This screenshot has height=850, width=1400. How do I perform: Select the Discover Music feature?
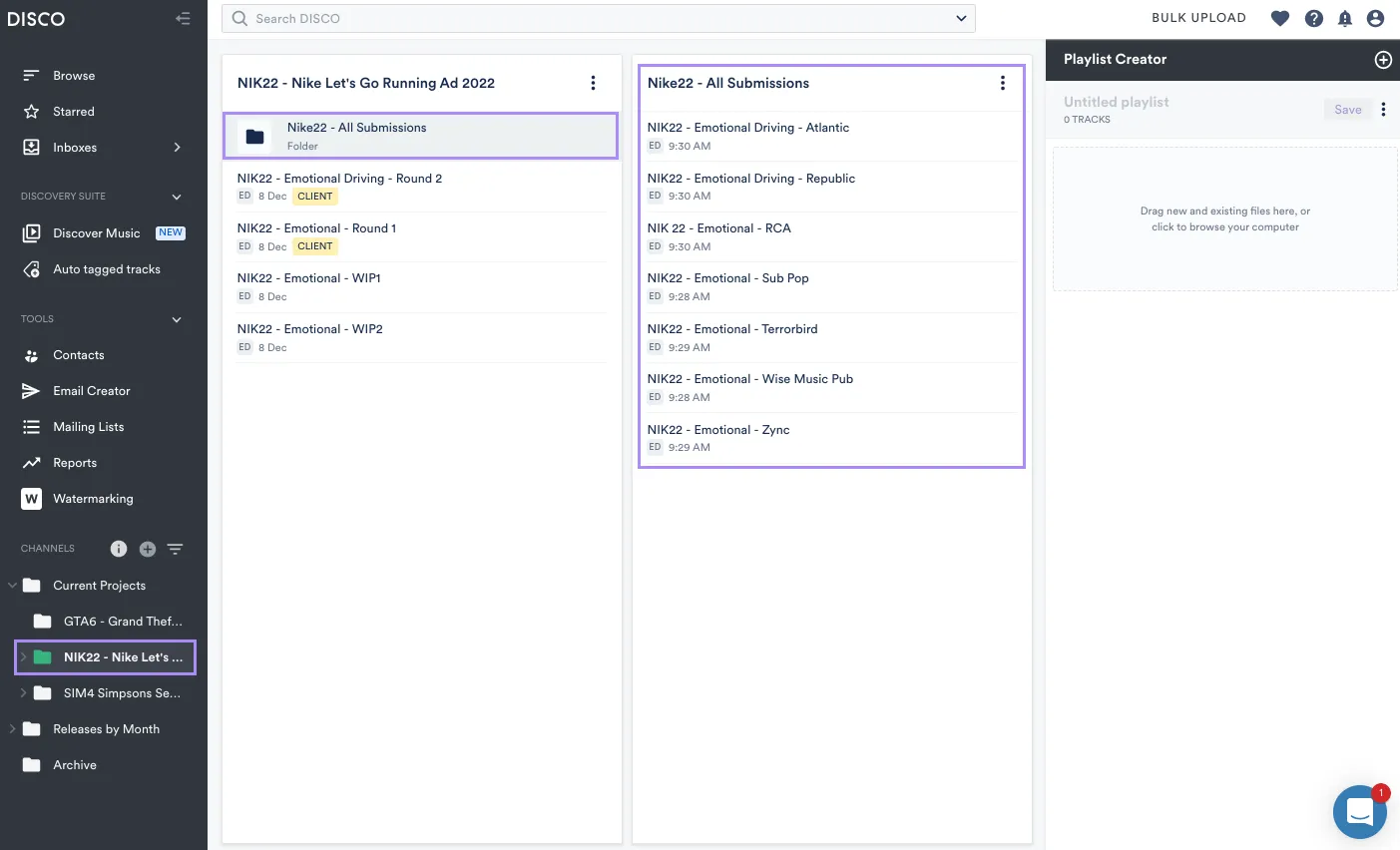click(x=95, y=232)
